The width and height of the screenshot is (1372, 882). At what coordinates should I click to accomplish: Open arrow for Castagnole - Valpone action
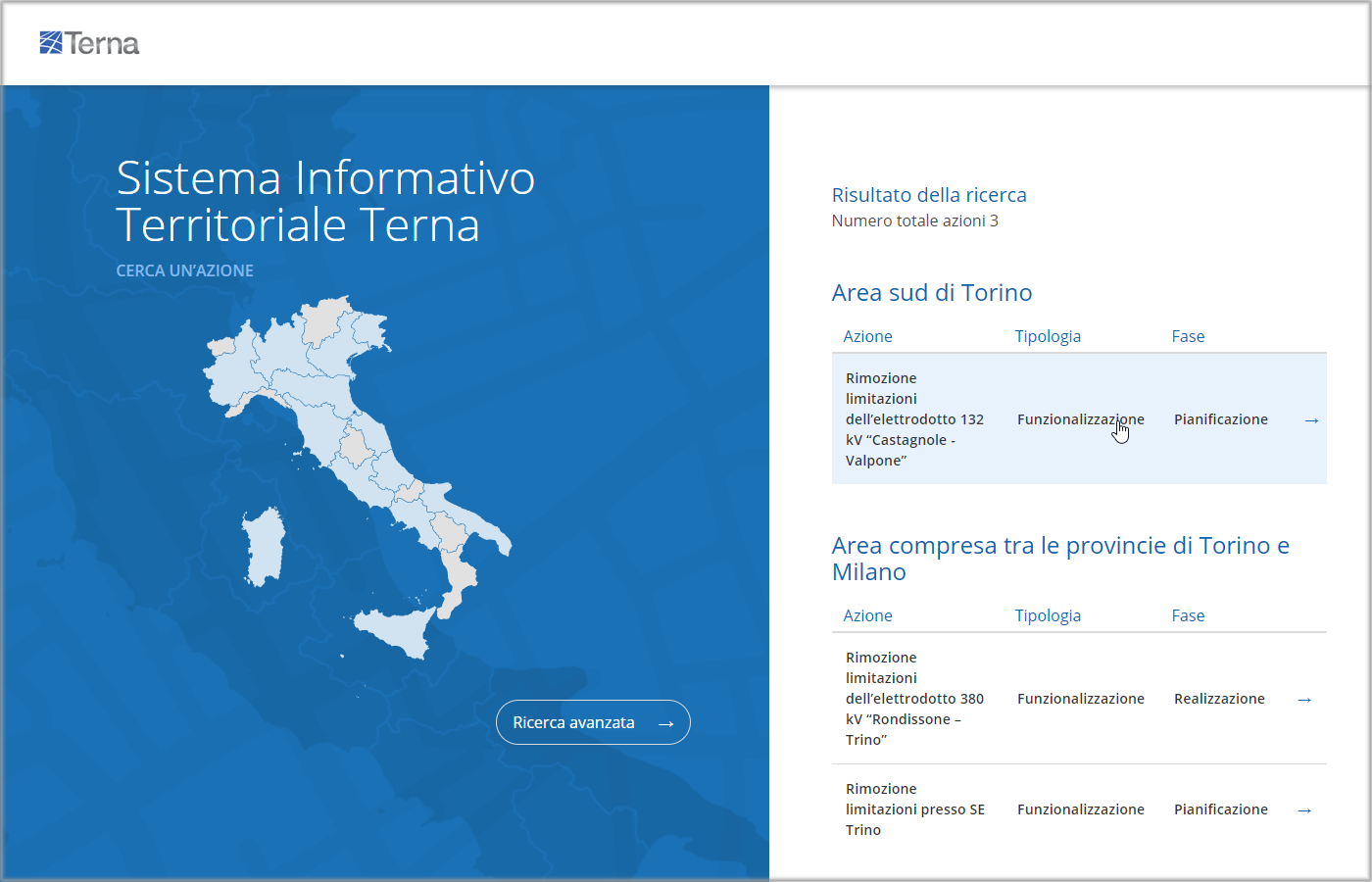1311,419
